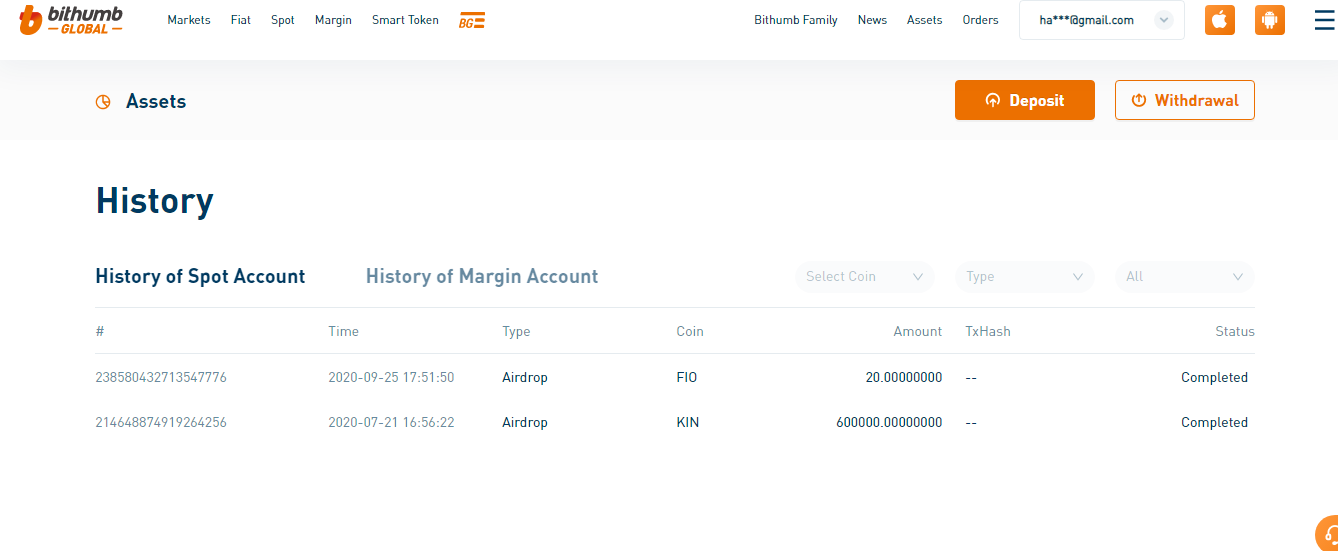Image resolution: width=1338 pixels, height=551 pixels.
Task: Go to Smart Token menu
Action: coord(405,20)
